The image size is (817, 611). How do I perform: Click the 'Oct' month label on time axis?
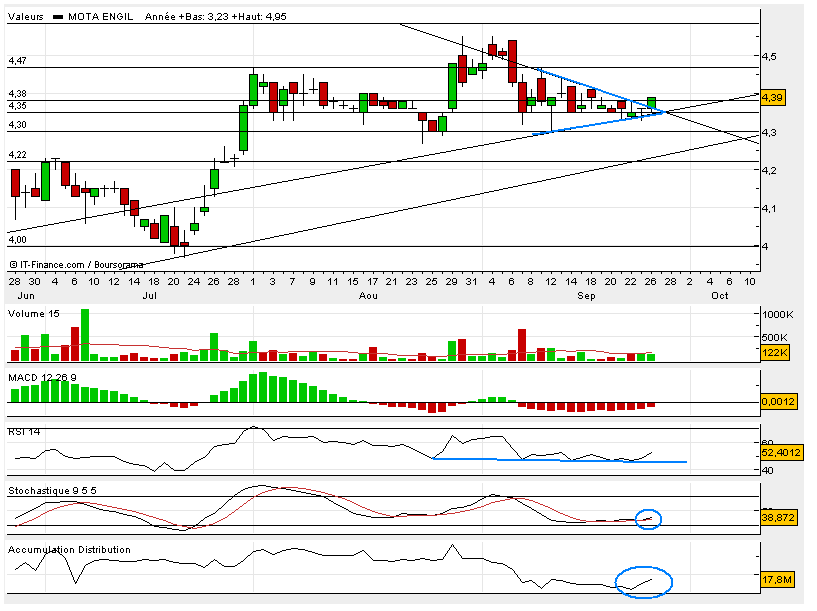coord(720,296)
